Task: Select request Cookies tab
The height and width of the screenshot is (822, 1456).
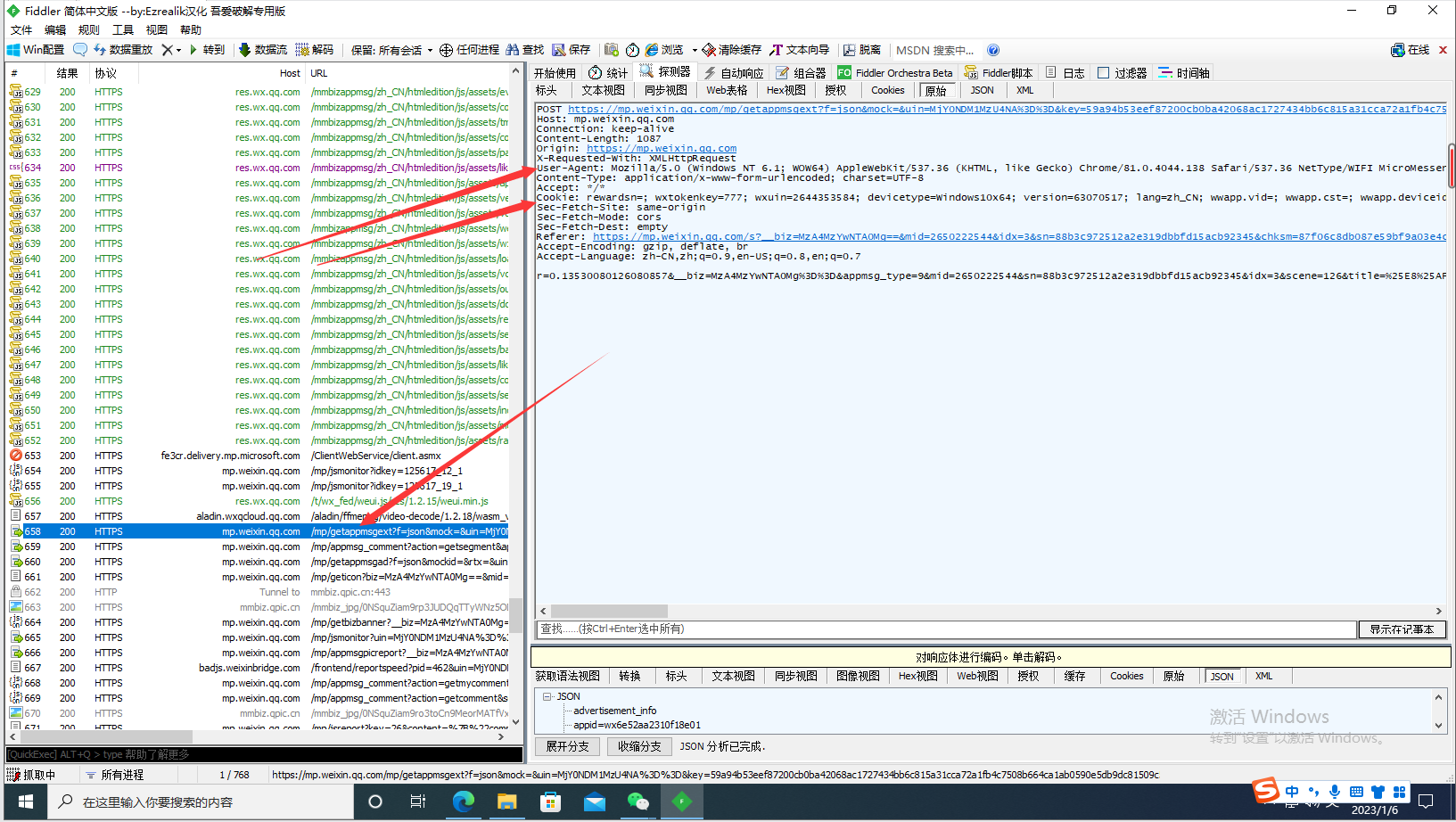Action: [887, 90]
